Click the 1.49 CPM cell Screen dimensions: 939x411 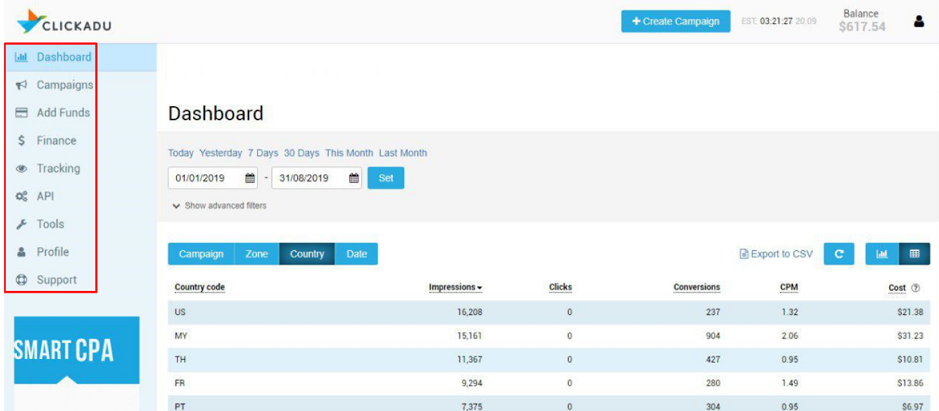[x=789, y=383]
